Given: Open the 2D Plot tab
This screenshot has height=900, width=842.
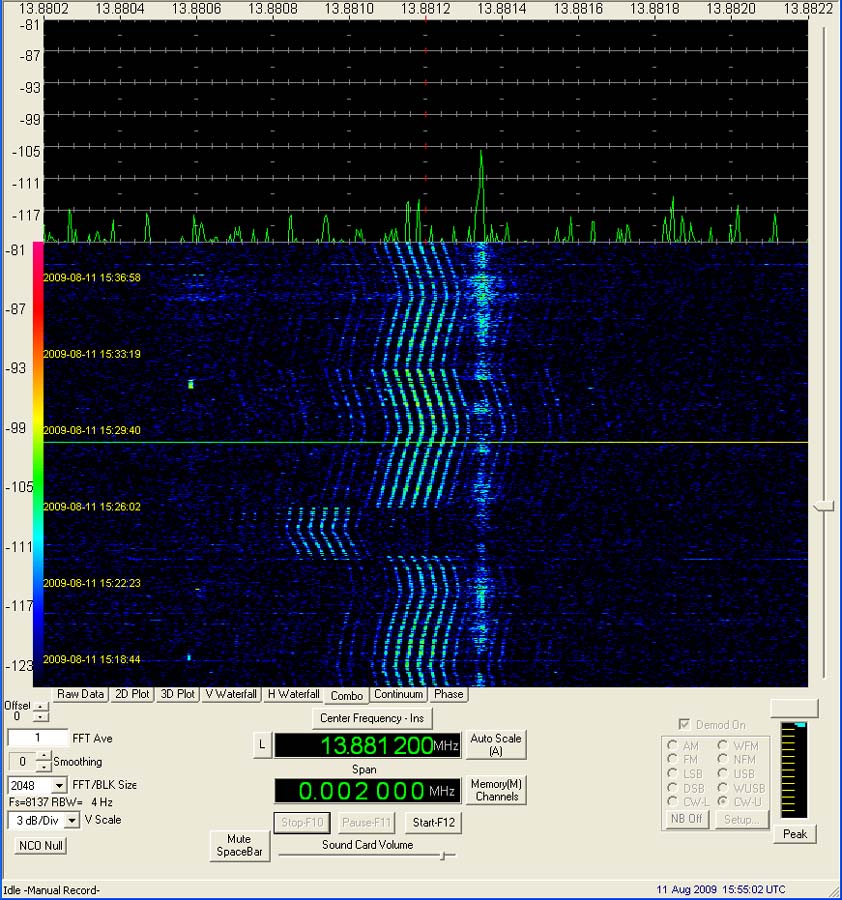Looking at the screenshot, I should [132, 694].
